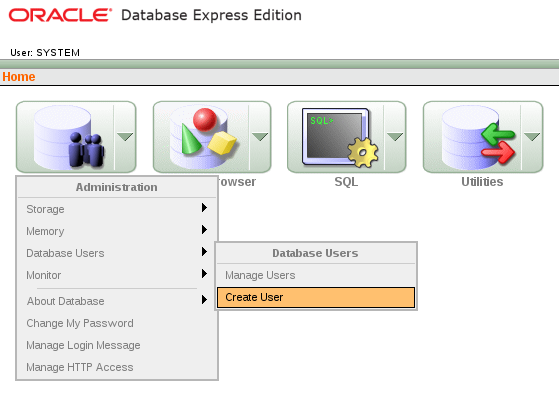Select Storage in Administration menu
559x393 pixels.
click(117, 209)
